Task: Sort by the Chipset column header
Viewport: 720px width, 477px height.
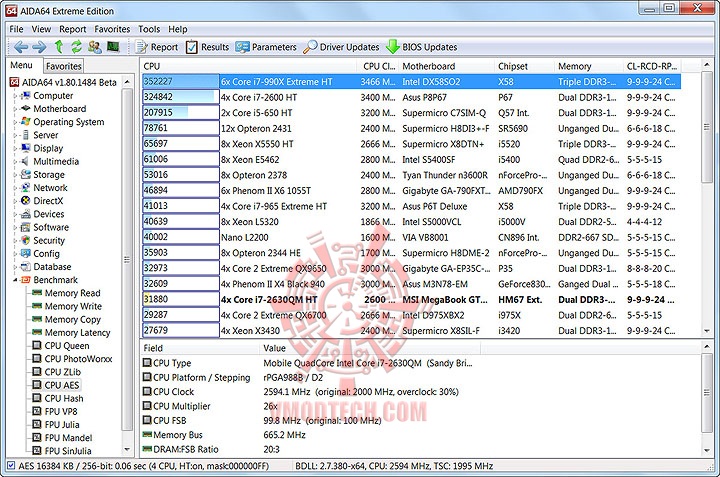Action: [525, 66]
